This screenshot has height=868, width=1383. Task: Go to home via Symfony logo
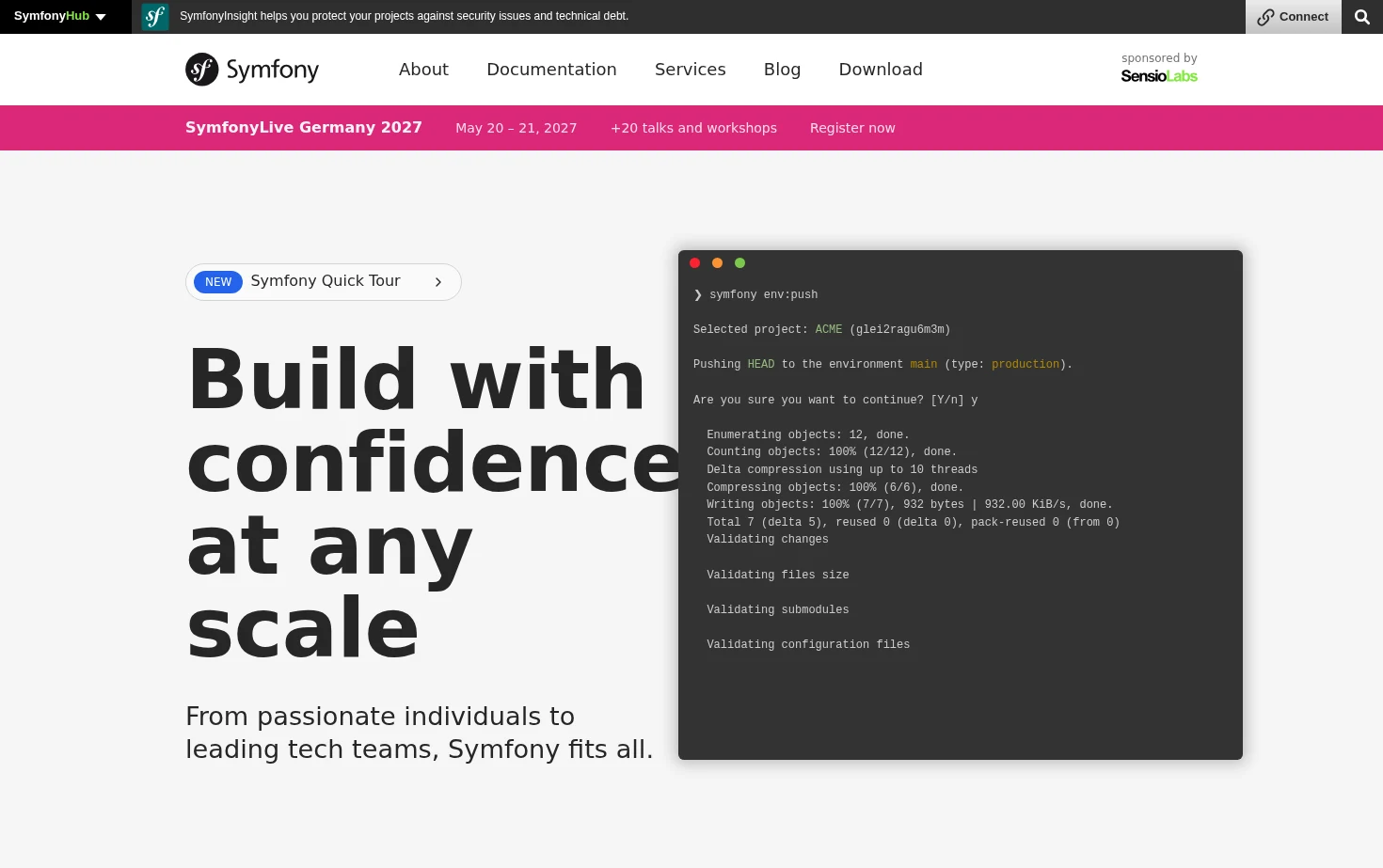(252, 70)
